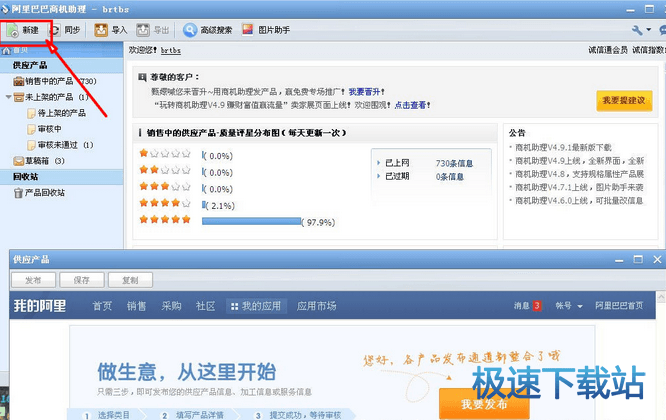Click the 供应产品 window scrollbar up arrow
The height and width of the screenshot is (420, 666).
[662, 296]
